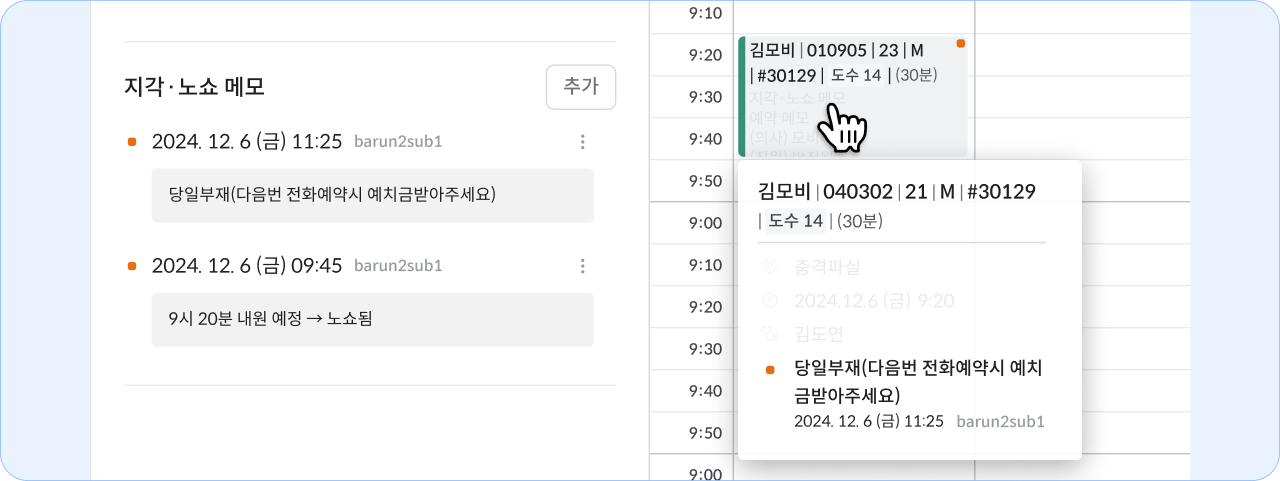Click 도수 14 tag on appointment card

tap(857, 75)
